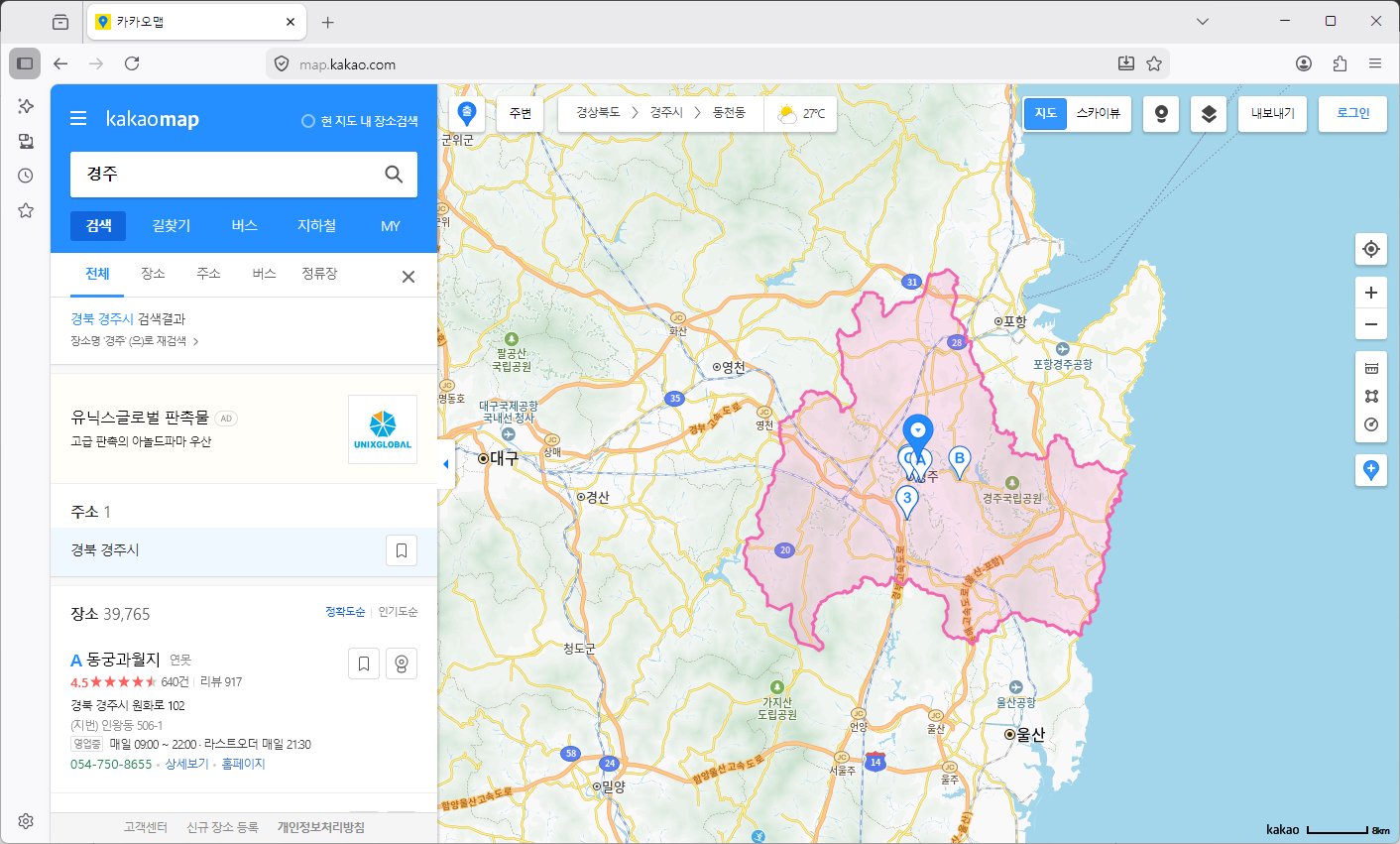Open Firefox sidebar toggle
The width and height of the screenshot is (1400, 844).
coord(25,63)
